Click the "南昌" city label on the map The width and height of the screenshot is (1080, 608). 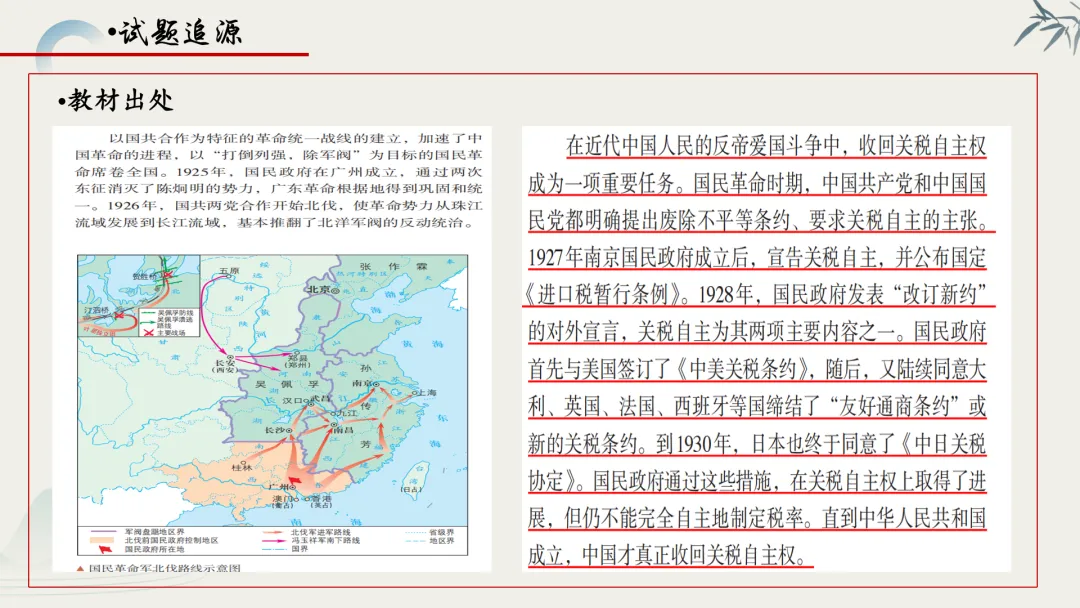coord(342,430)
